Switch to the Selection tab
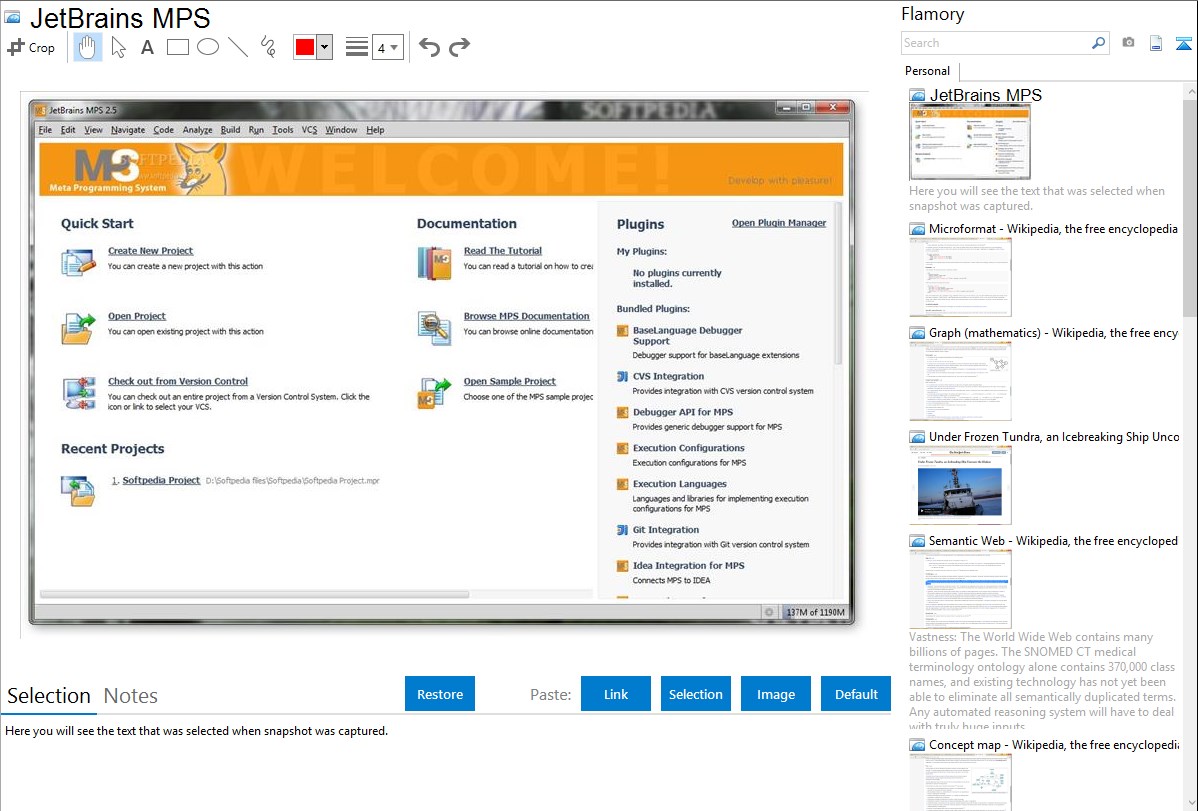 point(49,696)
